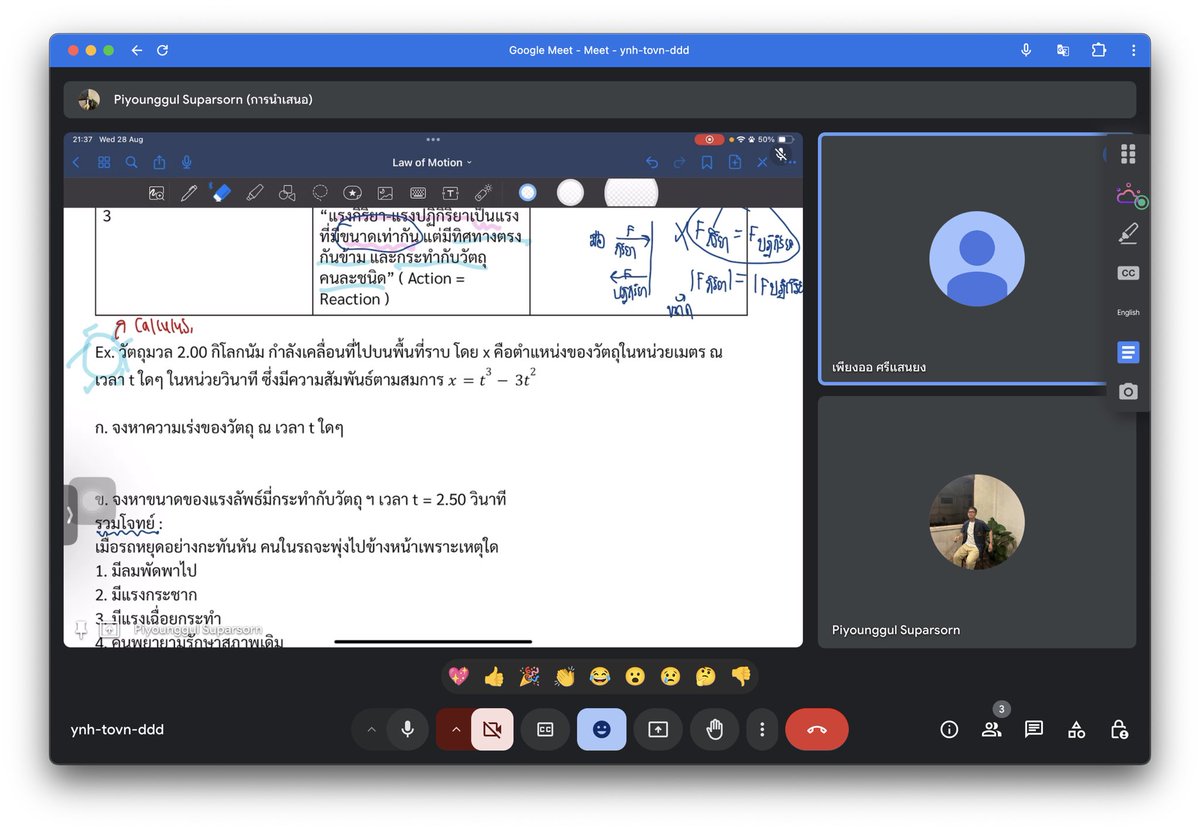
Task: Select the Highlighter tool
Action: (254, 193)
